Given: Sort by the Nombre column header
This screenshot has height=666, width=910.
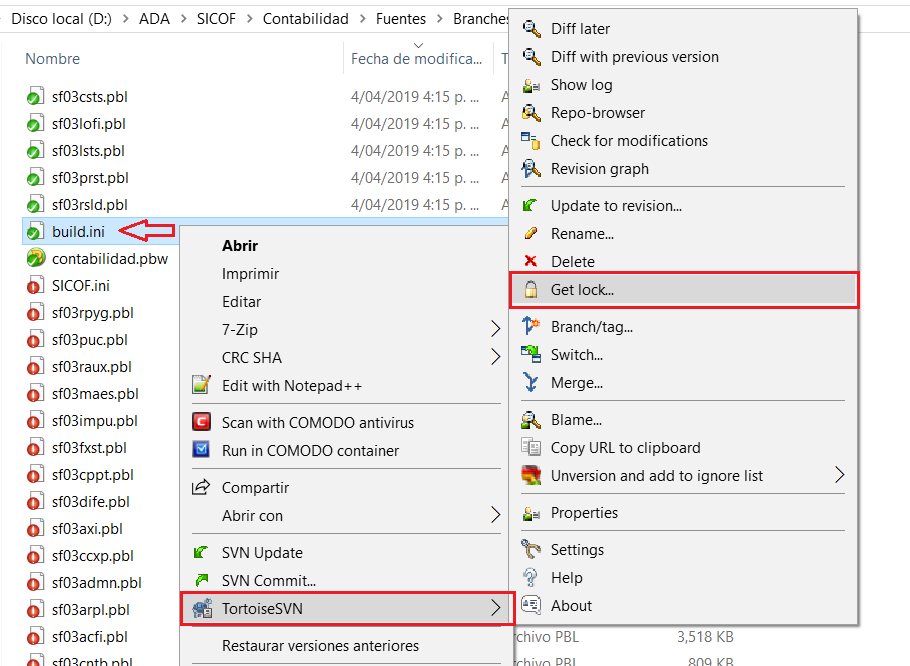Looking at the screenshot, I should click(53, 59).
